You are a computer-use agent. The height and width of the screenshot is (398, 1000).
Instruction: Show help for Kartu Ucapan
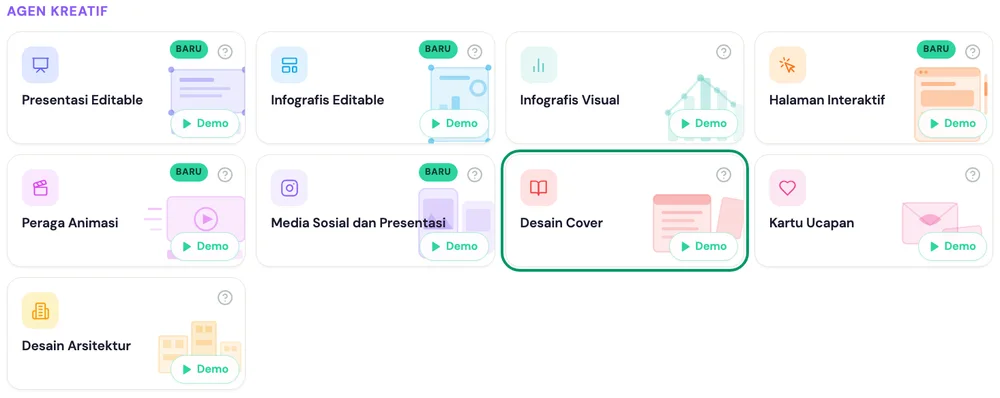(973, 175)
